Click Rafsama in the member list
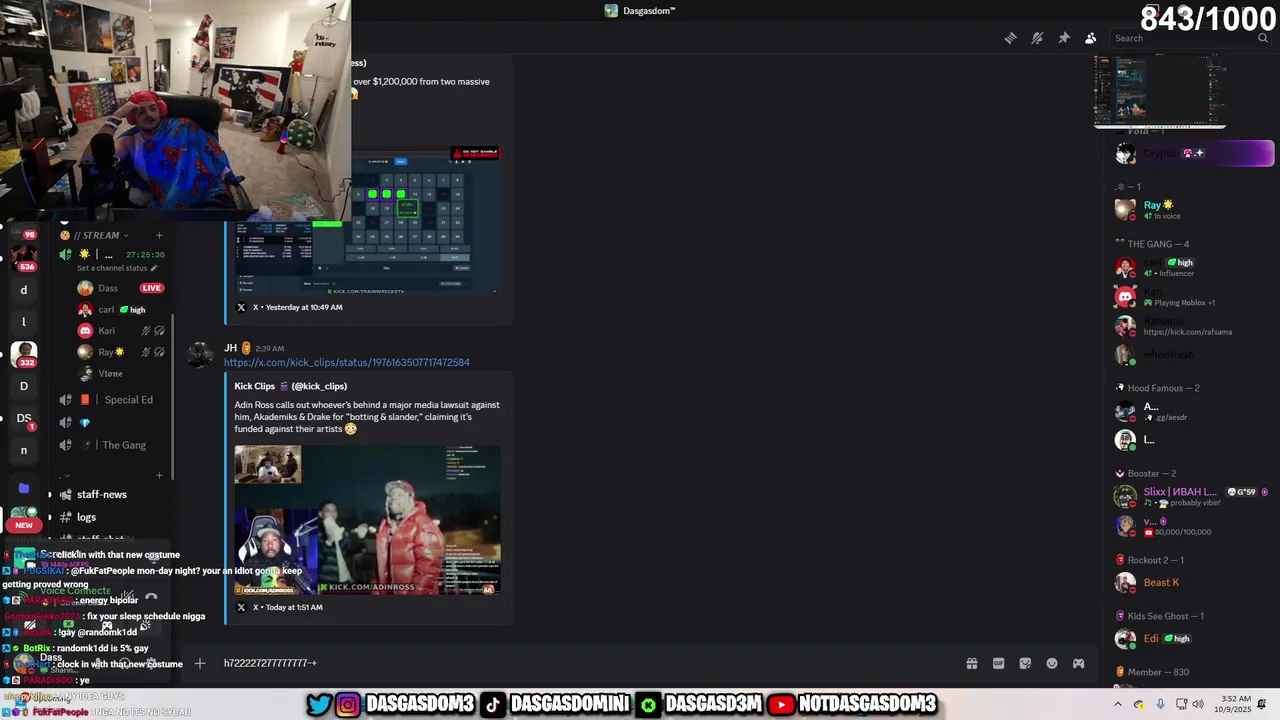Viewport: 1280px width, 720px height. (1195, 326)
